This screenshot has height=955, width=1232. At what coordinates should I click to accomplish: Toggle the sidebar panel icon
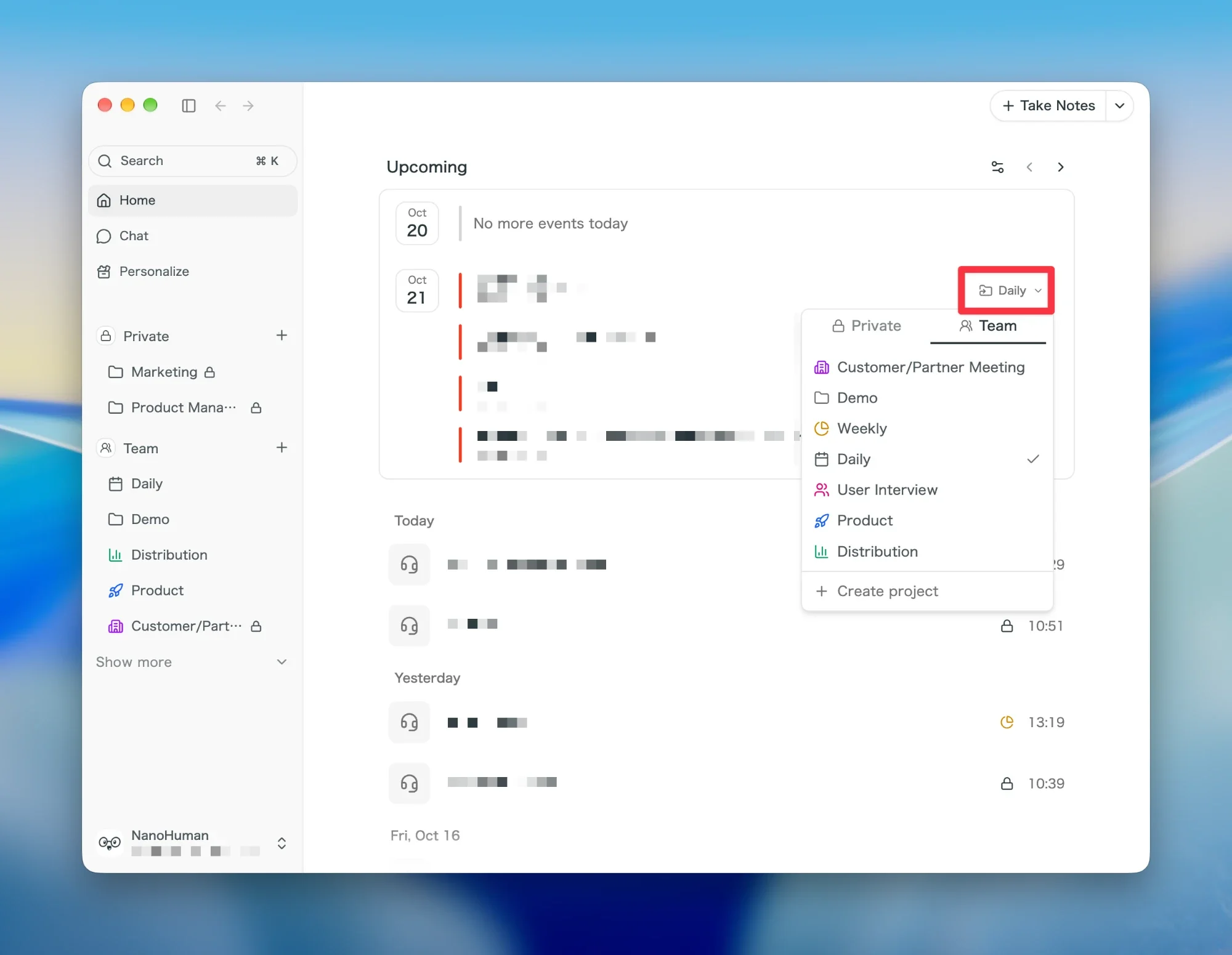pos(188,106)
